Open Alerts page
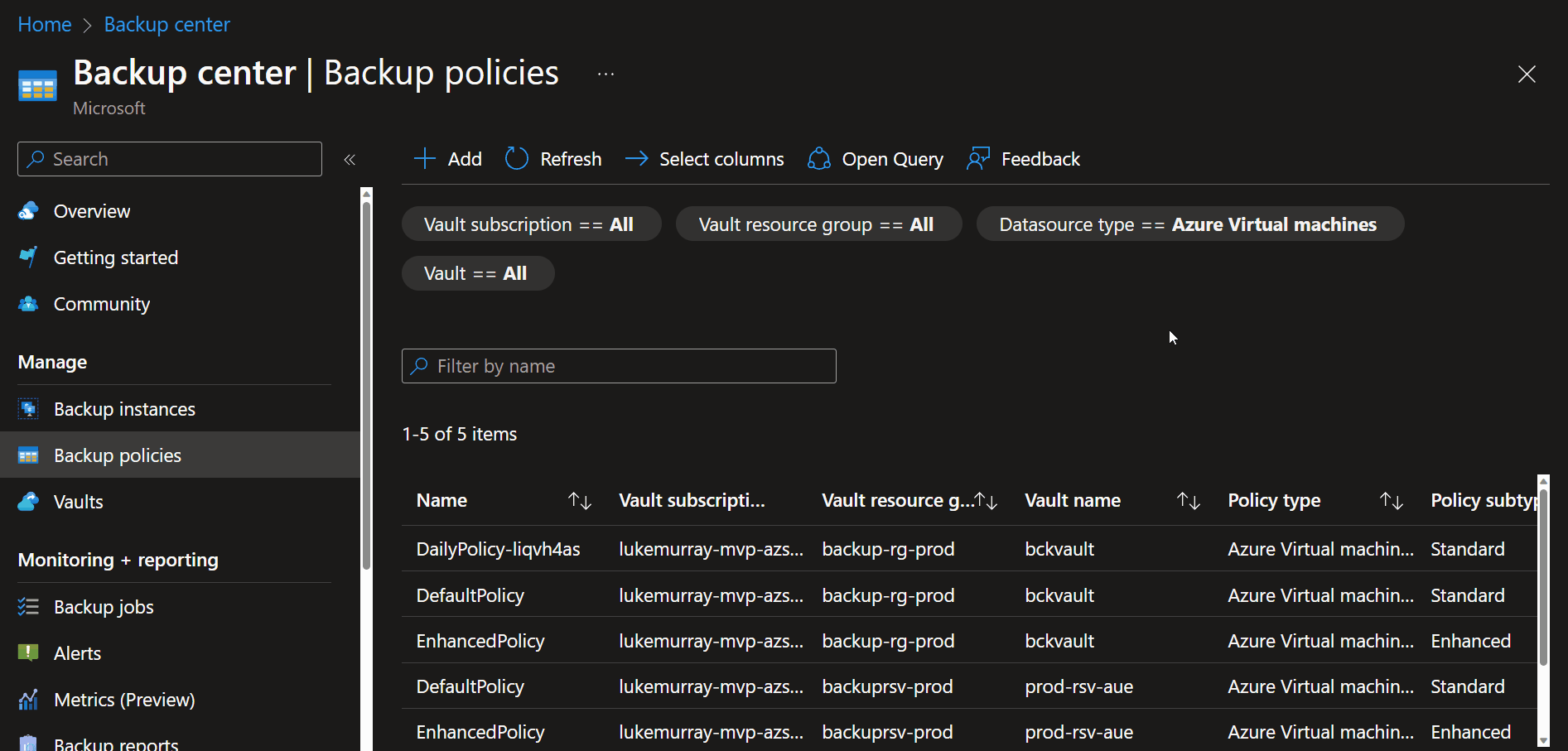This screenshot has width=1568, height=751. click(x=77, y=653)
